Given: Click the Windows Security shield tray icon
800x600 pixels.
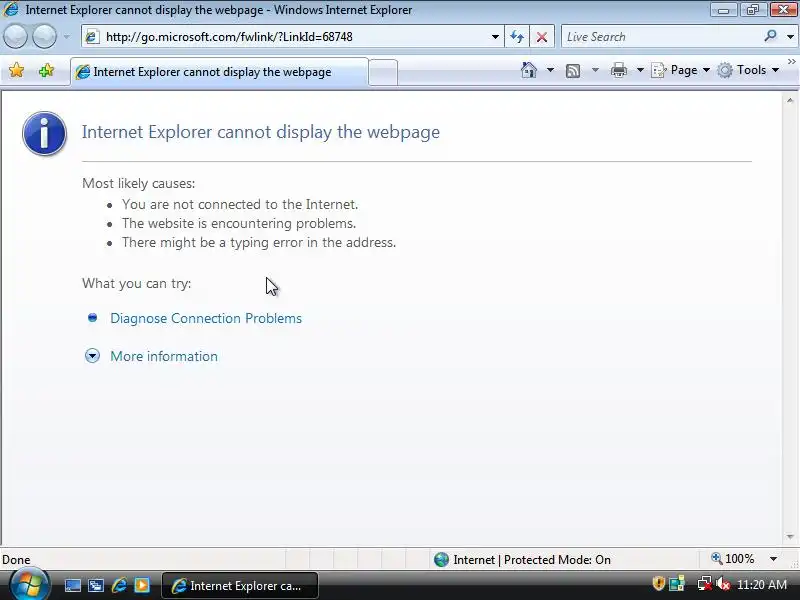Looking at the screenshot, I should point(658,584).
